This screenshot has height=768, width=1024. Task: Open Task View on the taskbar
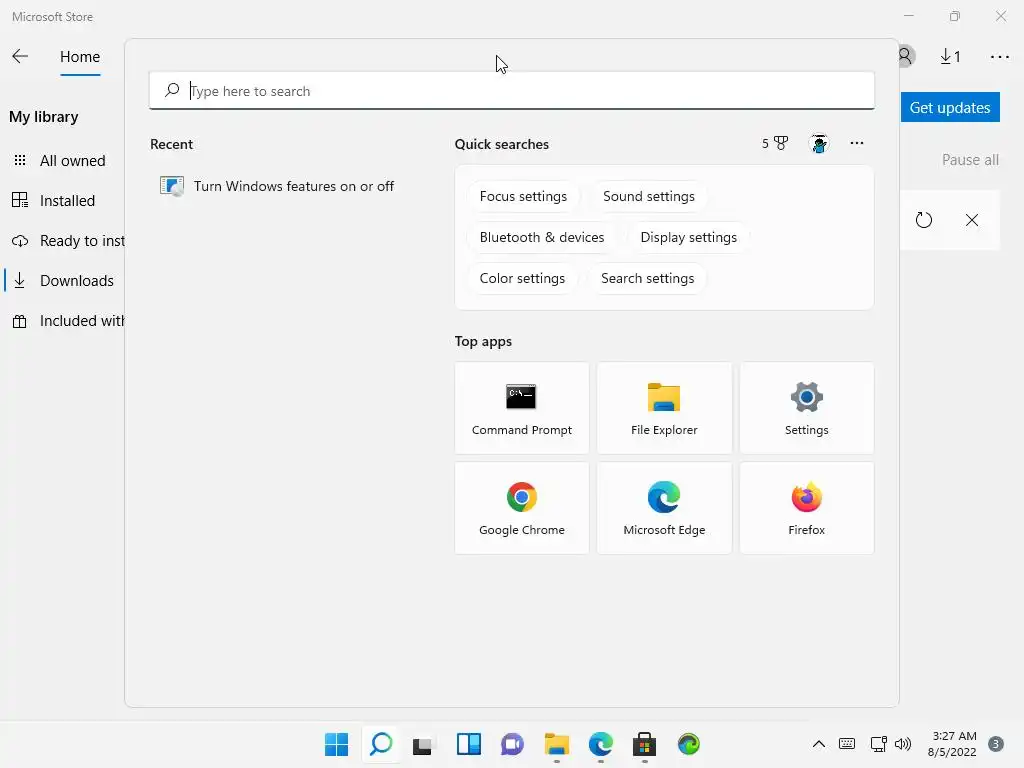point(423,744)
